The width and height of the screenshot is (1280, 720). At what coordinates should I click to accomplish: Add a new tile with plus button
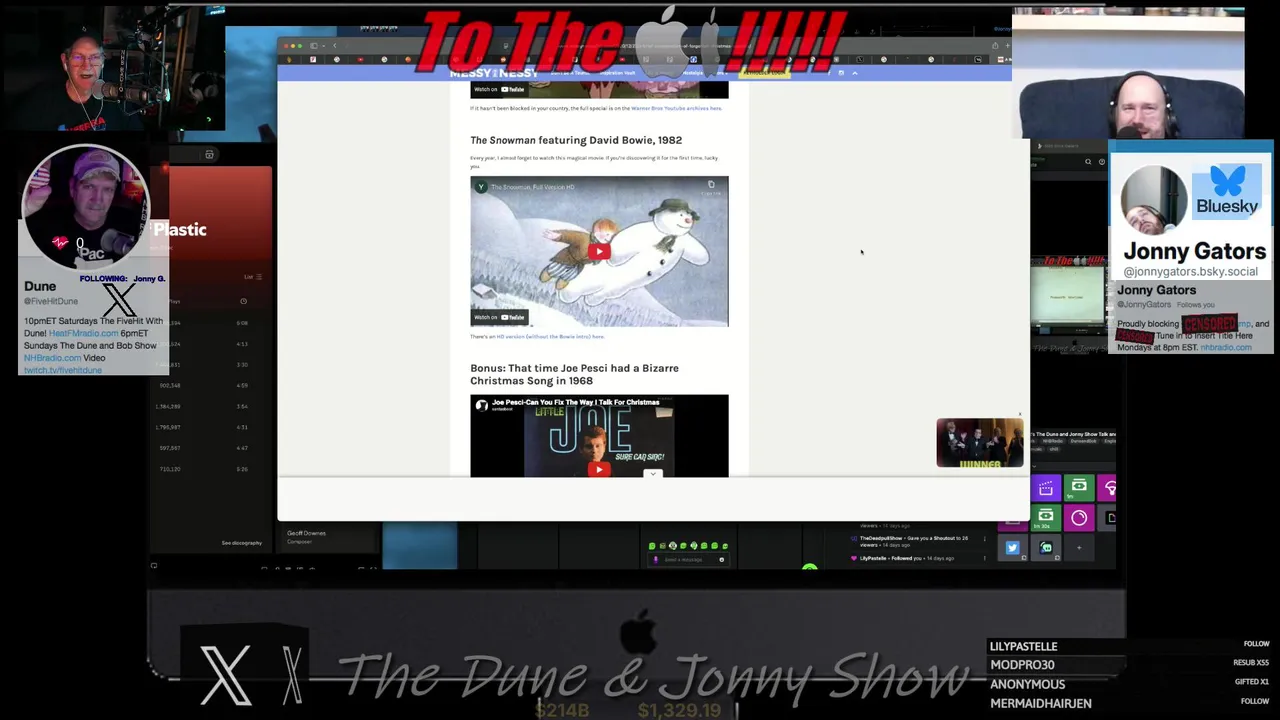pyautogui.click(x=1079, y=548)
